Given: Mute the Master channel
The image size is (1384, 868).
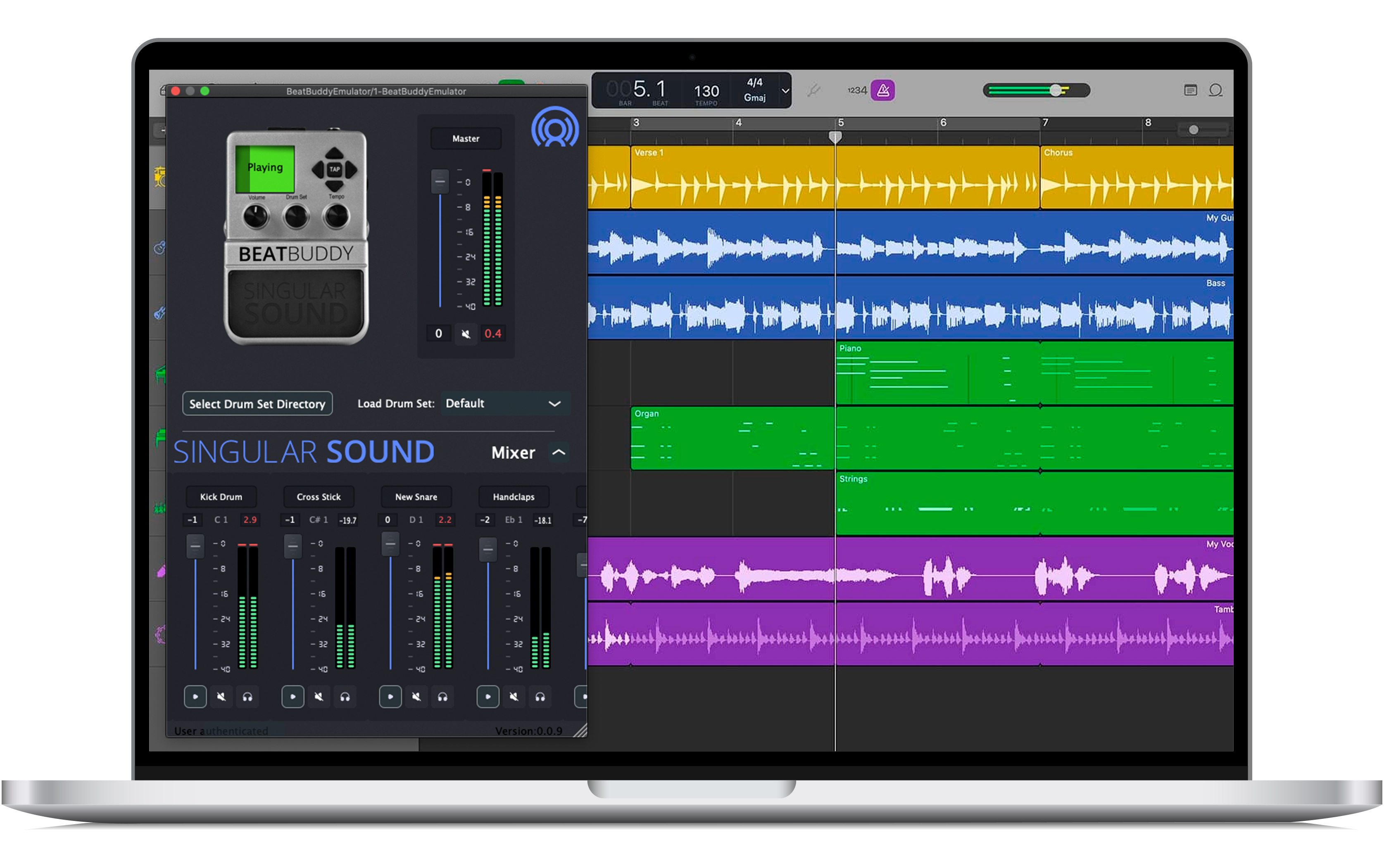Looking at the screenshot, I should tap(466, 334).
